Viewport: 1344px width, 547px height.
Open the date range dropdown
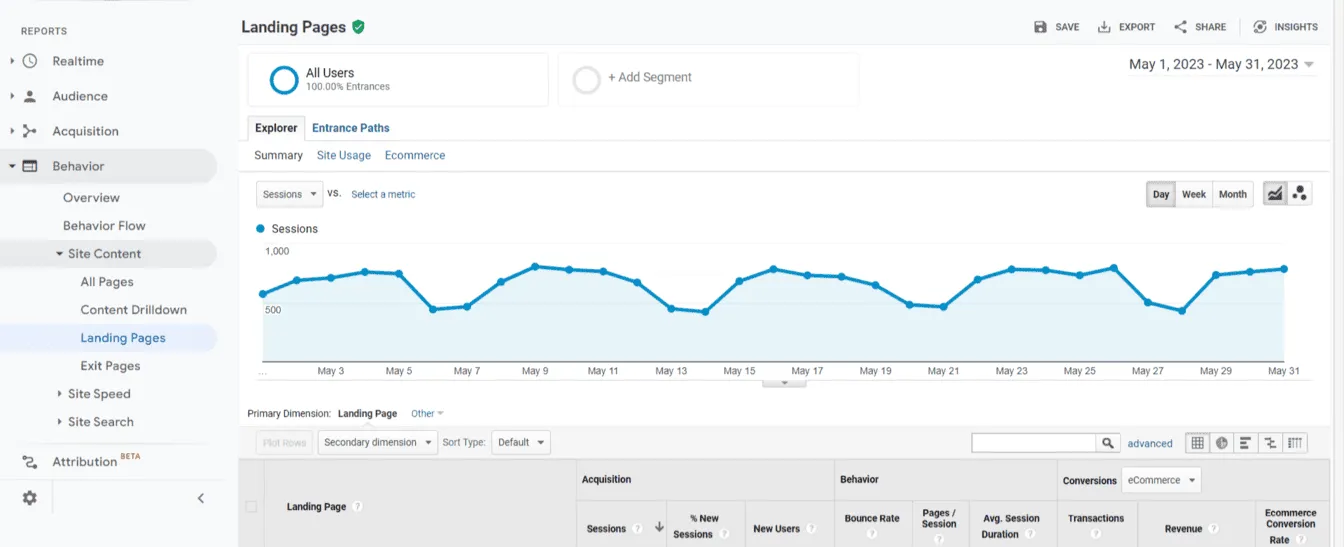click(1222, 64)
